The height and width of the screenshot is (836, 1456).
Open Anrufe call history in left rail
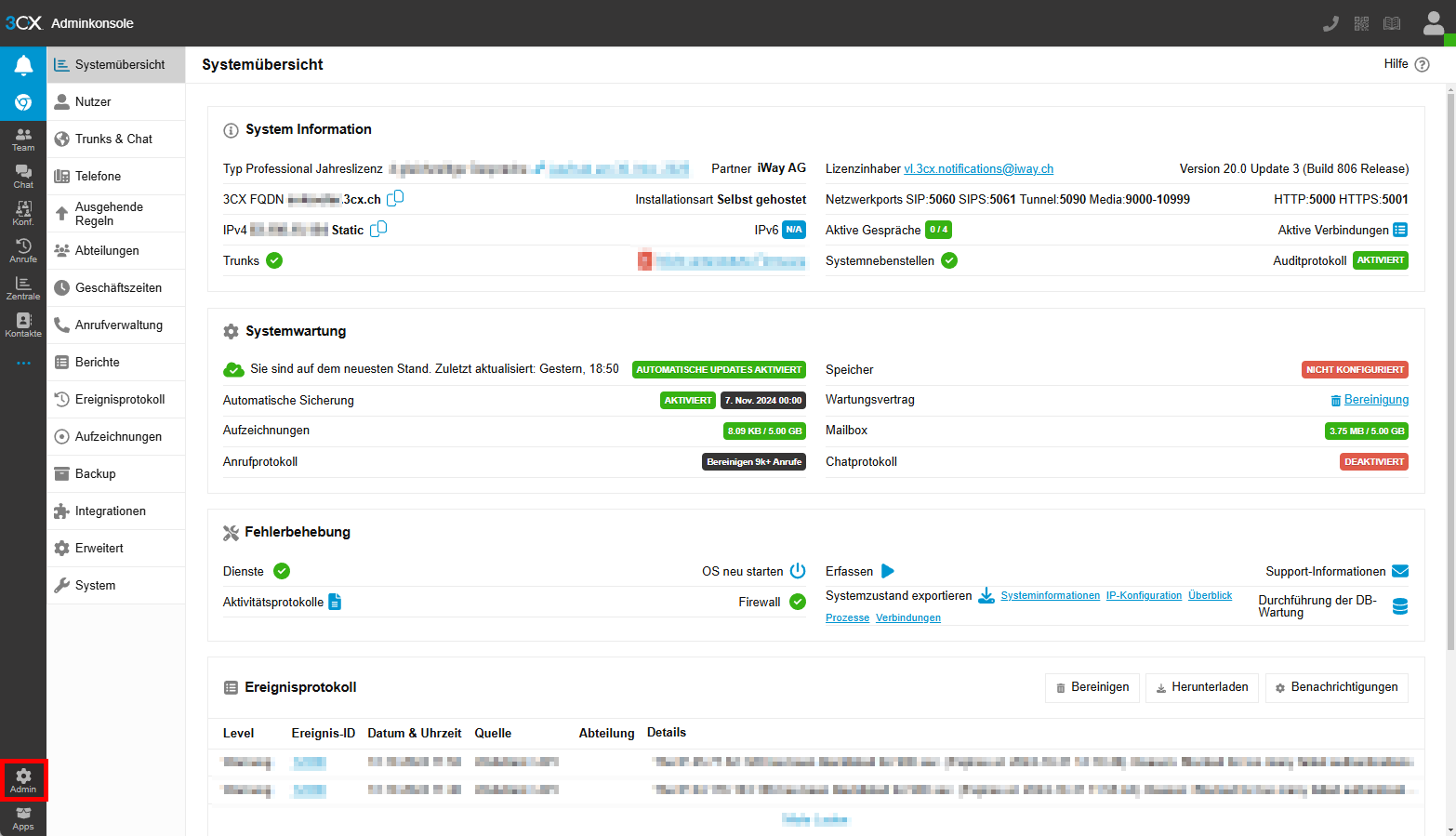coord(23,251)
